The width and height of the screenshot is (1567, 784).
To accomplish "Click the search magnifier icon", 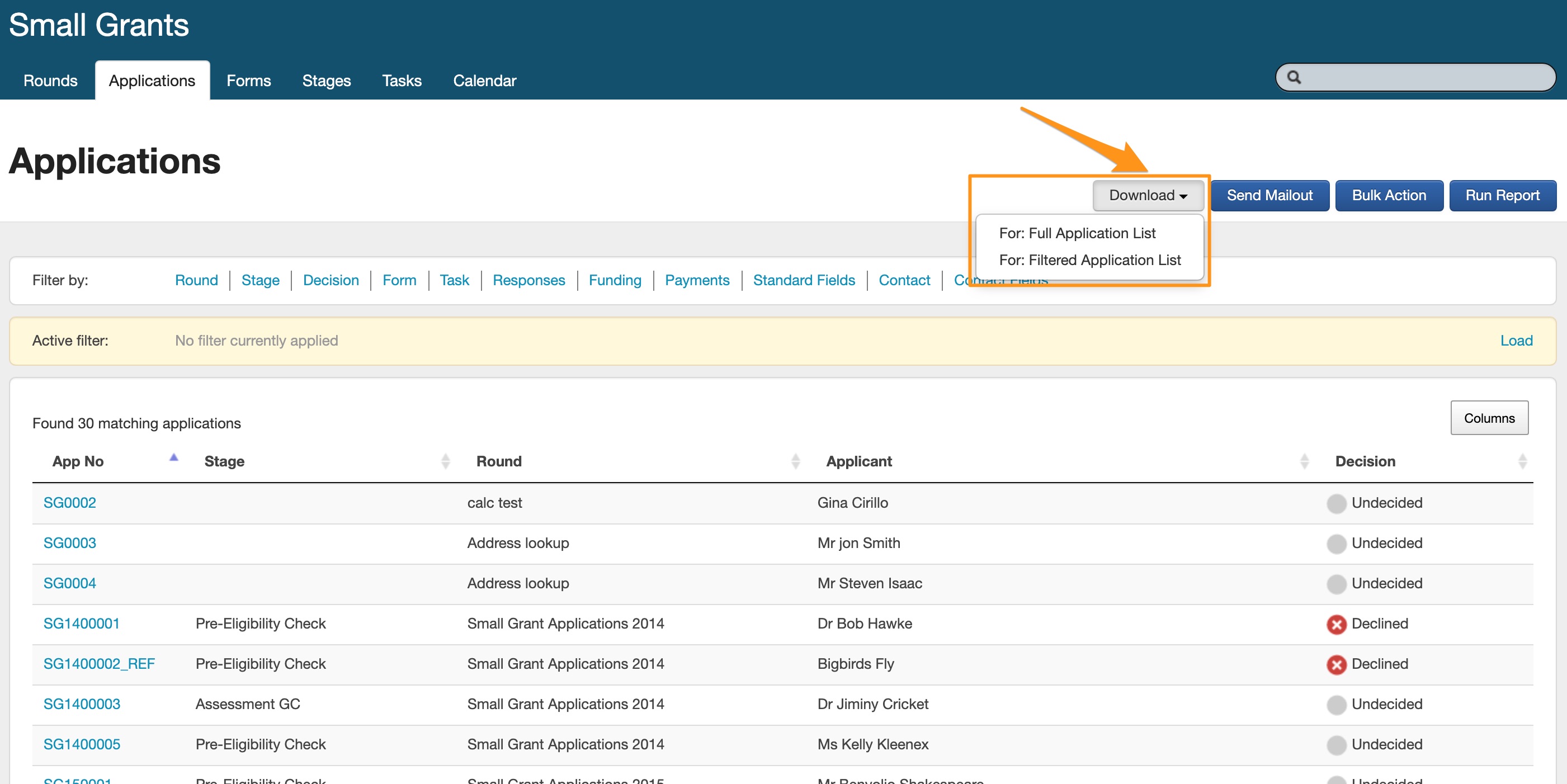I will (1294, 77).
